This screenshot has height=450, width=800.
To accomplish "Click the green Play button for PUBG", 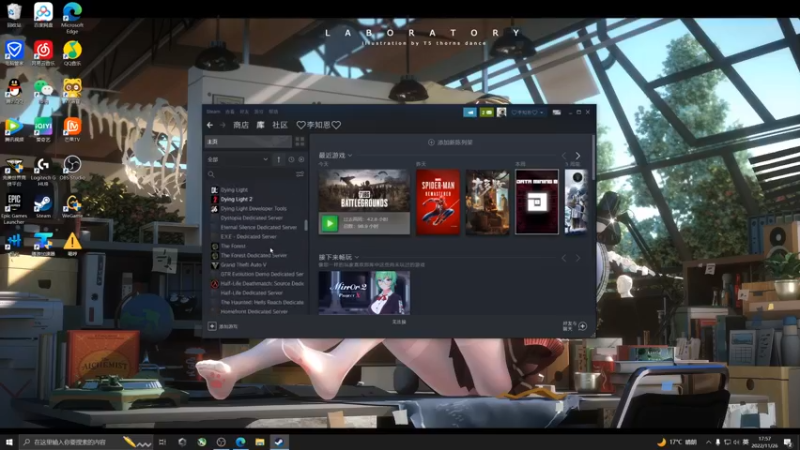I will tap(330, 223).
